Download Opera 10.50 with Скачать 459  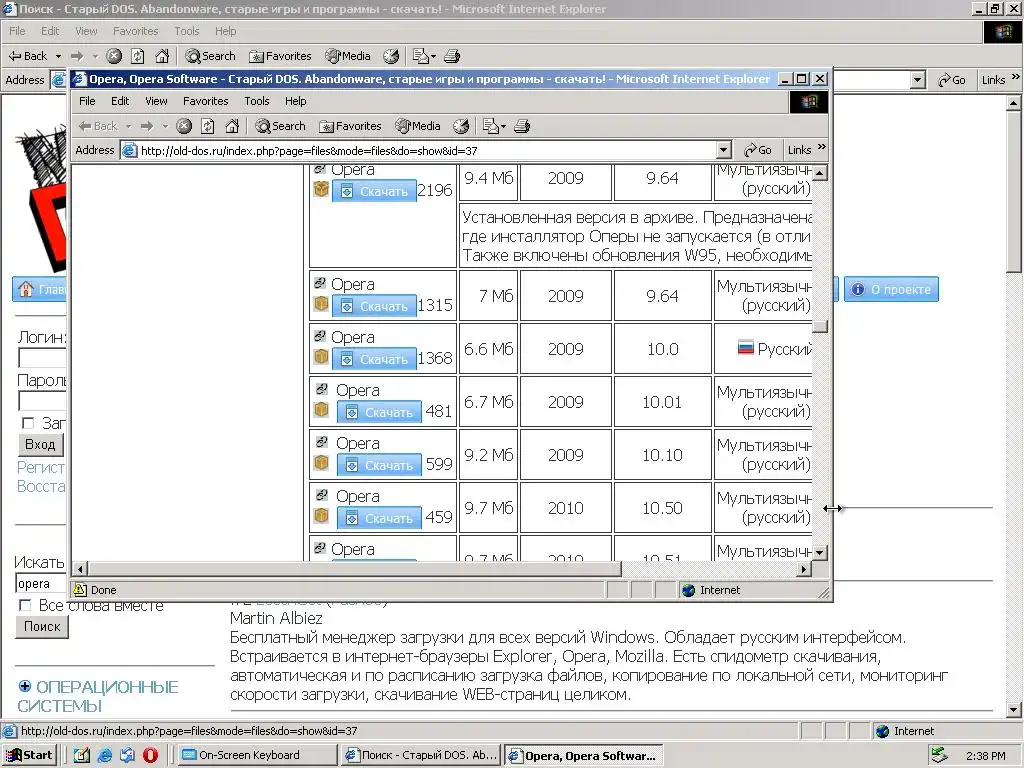pyautogui.click(x=379, y=518)
